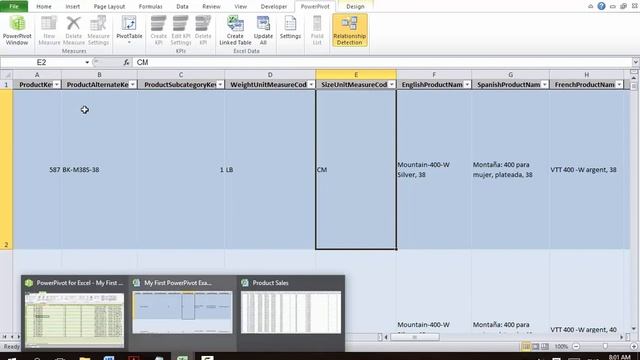The height and width of the screenshot is (360, 640).
Task: Open Product Sales window thumbnail
Action: pyautogui.click(x=291, y=313)
